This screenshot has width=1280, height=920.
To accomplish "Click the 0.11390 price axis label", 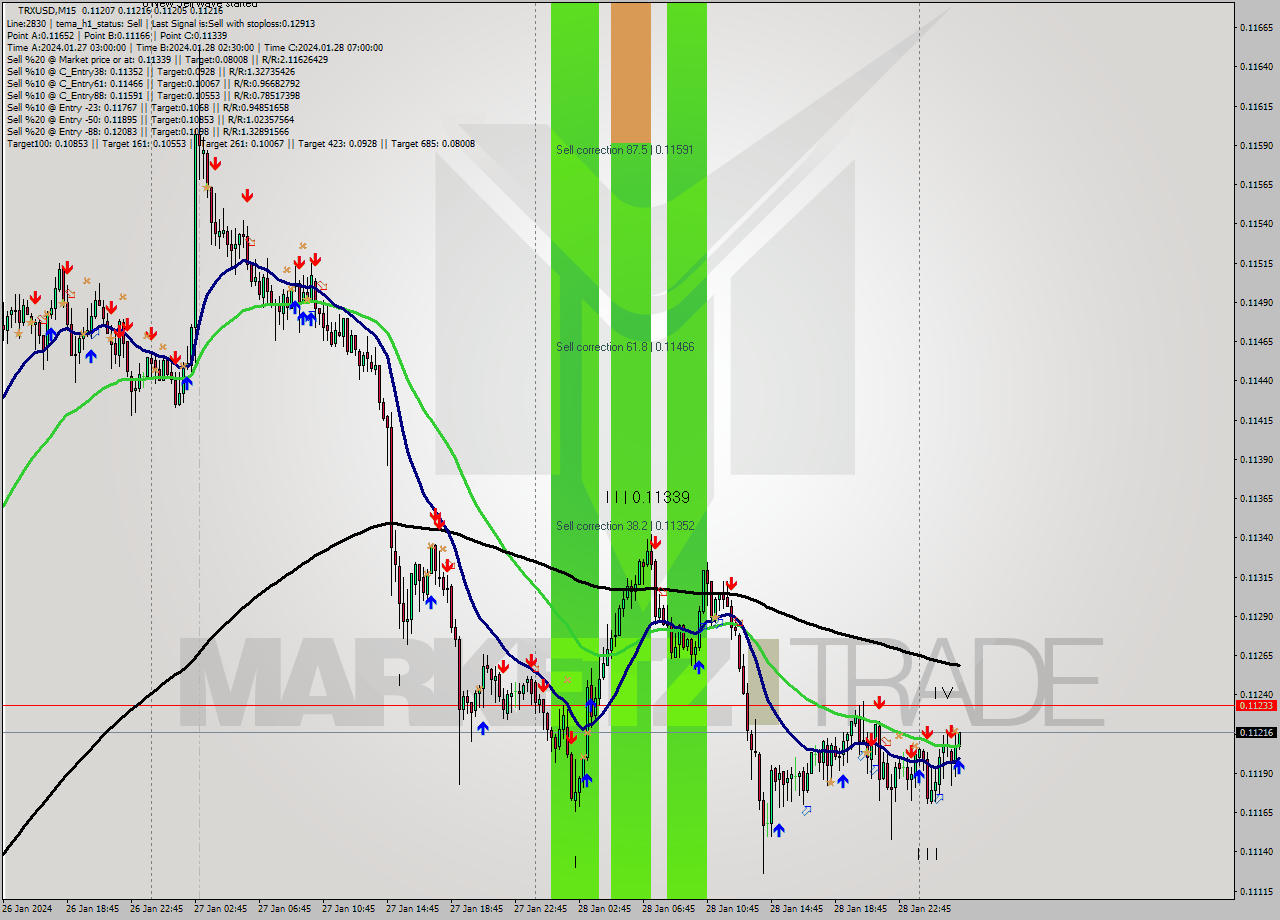I will tap(1256, 459).
